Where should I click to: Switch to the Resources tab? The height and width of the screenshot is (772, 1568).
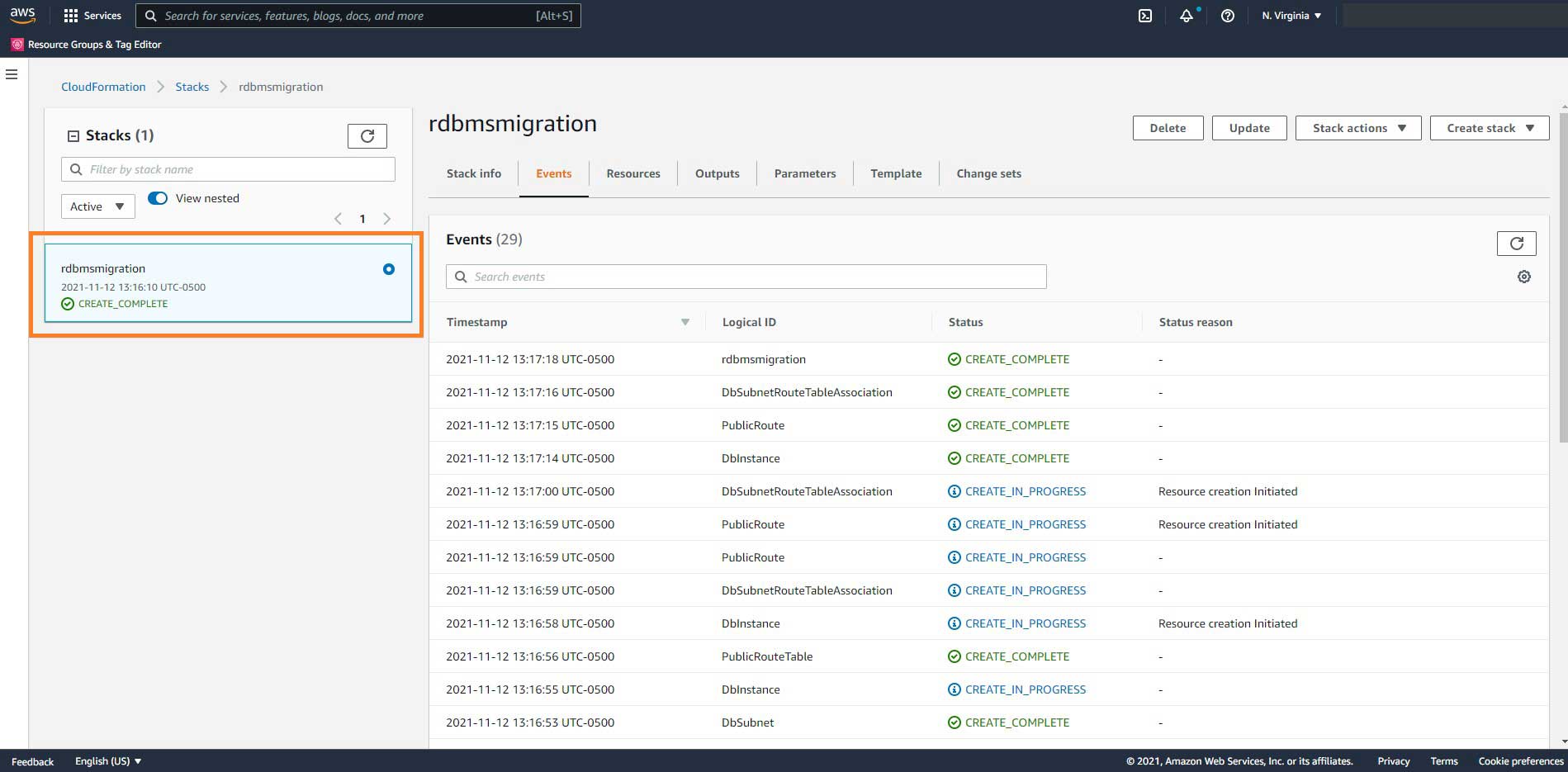633,173
